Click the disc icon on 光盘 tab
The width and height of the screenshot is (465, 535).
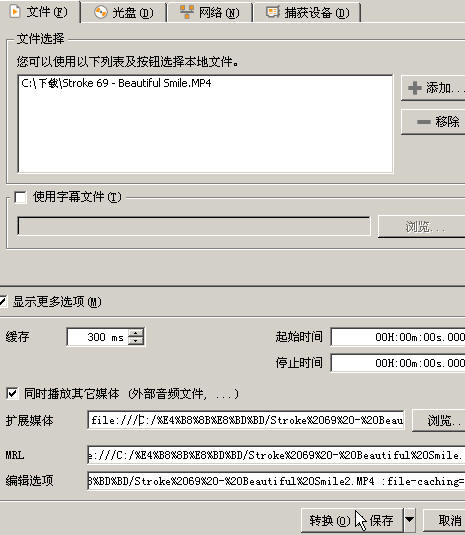coord(101,12)
